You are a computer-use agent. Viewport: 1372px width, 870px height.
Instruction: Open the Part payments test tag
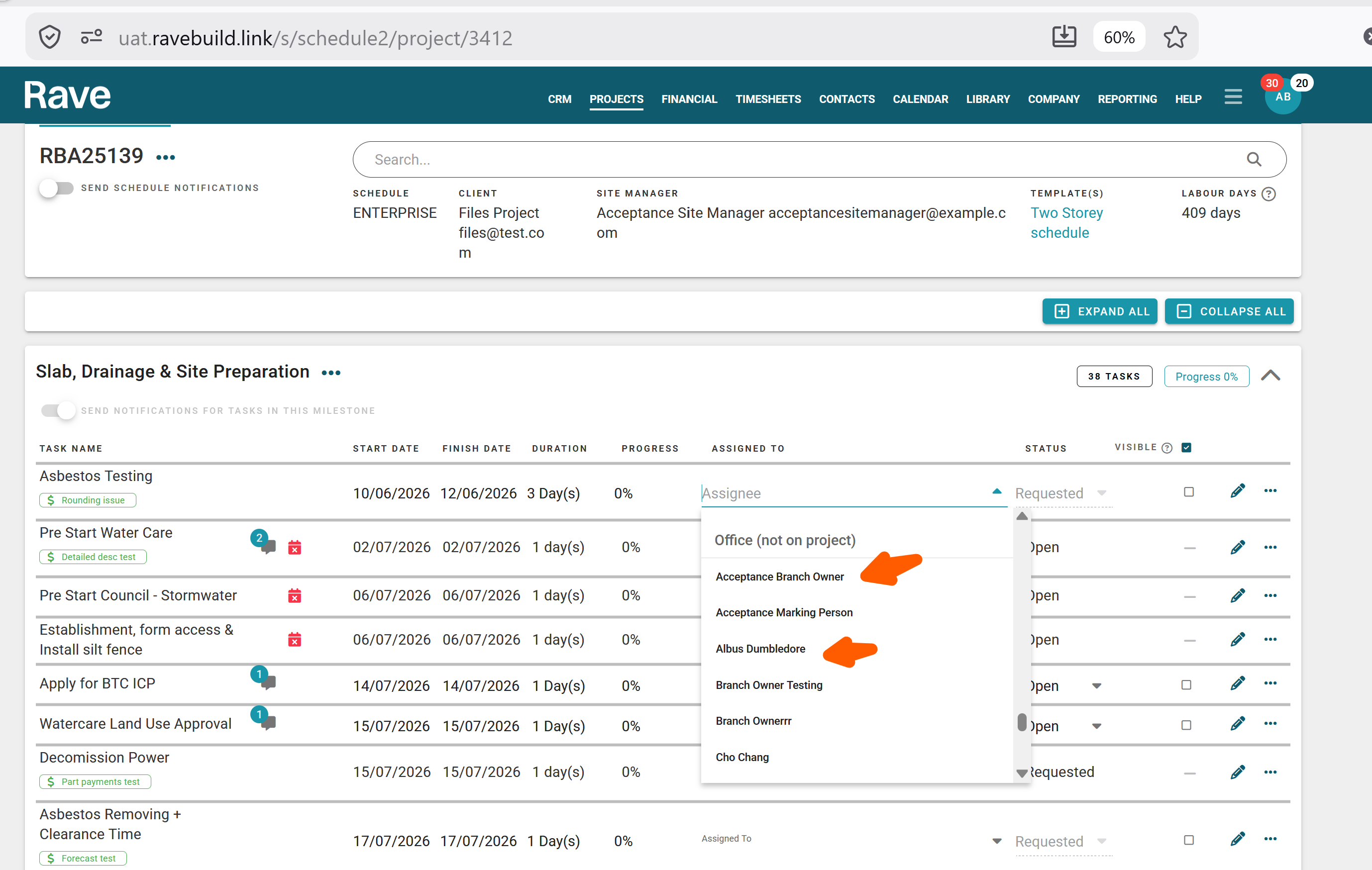pos(95,782)
